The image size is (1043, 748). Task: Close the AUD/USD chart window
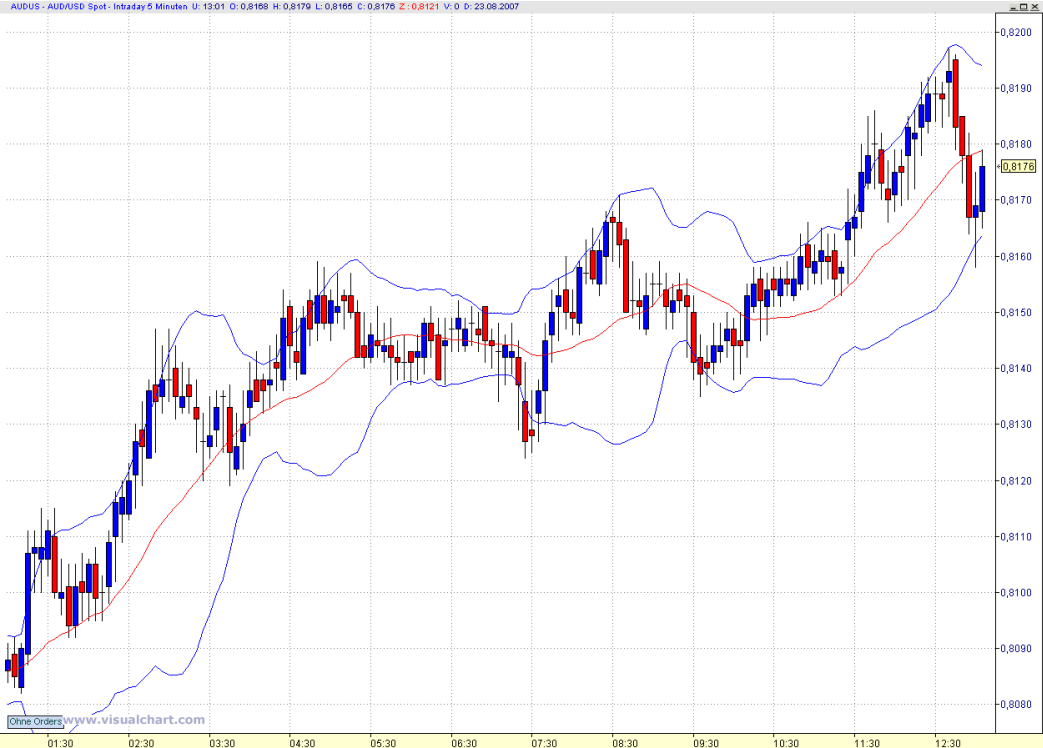(x=1034, y=7)
